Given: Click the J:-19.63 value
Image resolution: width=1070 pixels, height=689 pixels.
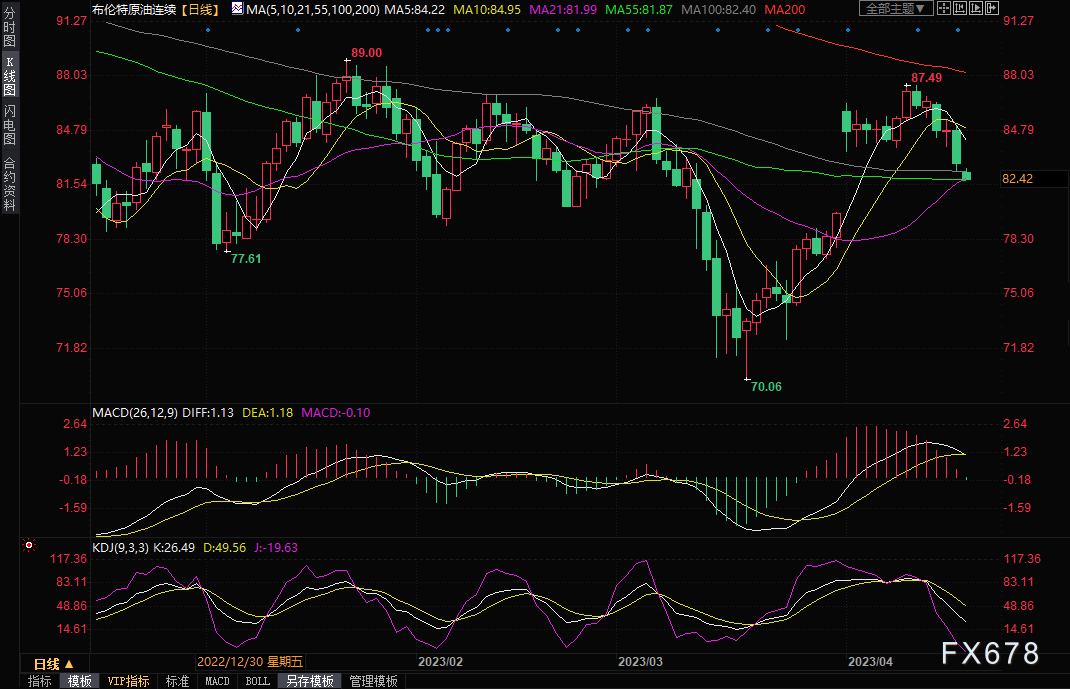Looking at the screenshot, I should coord(276,548).
